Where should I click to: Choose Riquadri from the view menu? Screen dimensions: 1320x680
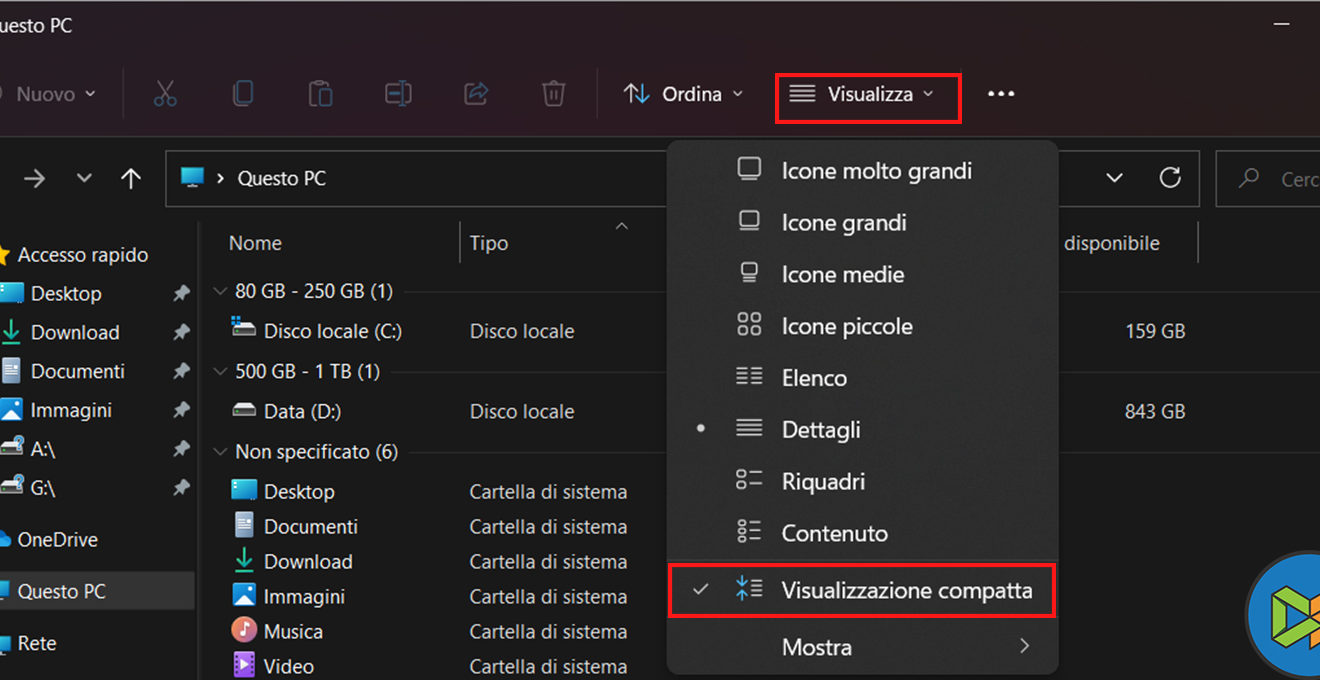click(823, 482)
